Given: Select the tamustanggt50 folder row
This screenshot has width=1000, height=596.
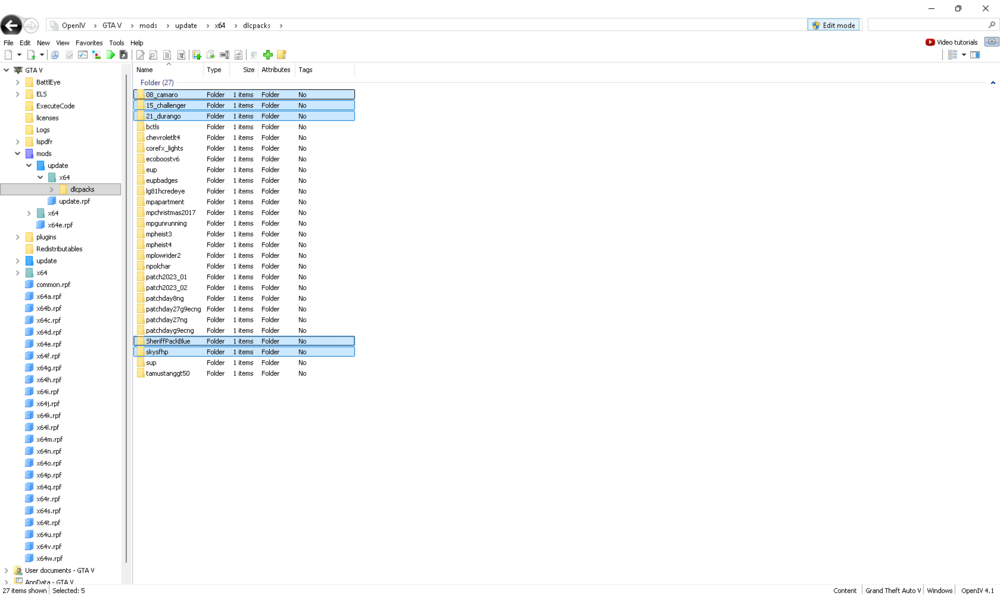Looking at the screenshot, I should coord(244,374).
